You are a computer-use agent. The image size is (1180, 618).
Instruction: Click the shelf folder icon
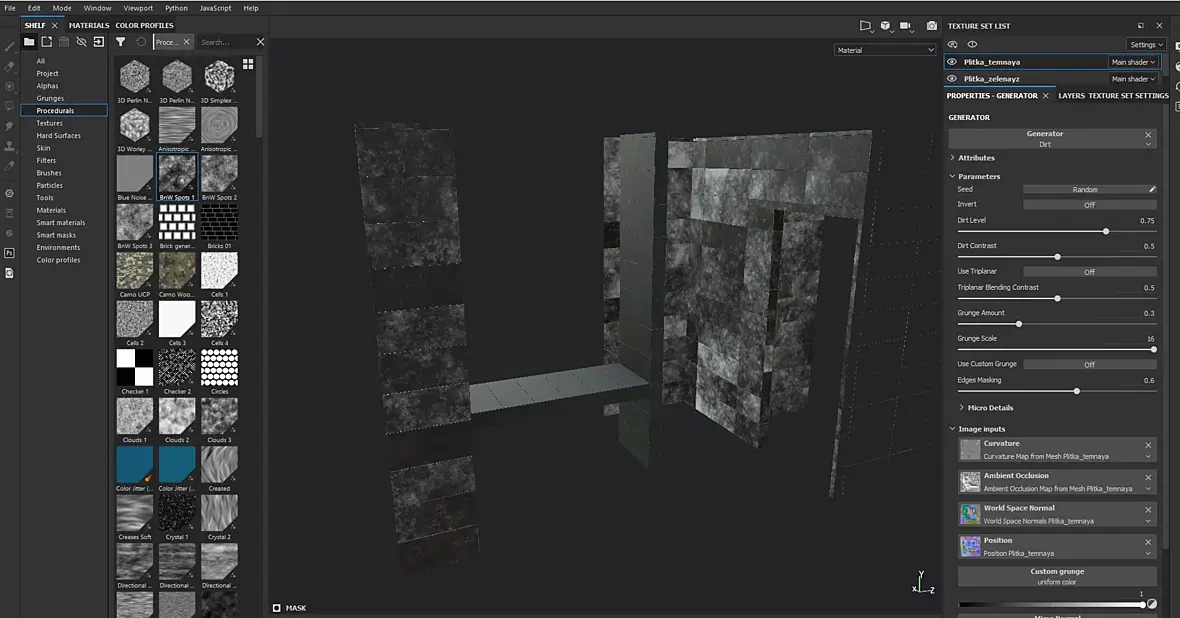29,42
